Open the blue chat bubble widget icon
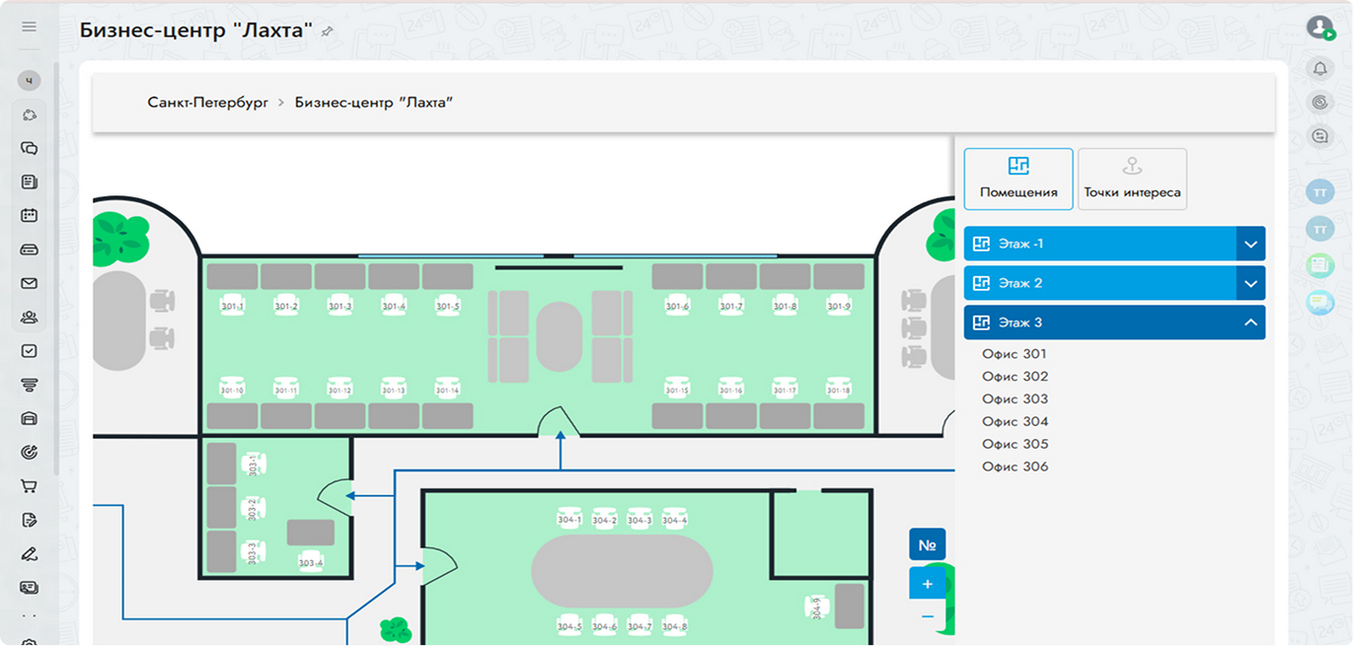 coord(1320,302)
